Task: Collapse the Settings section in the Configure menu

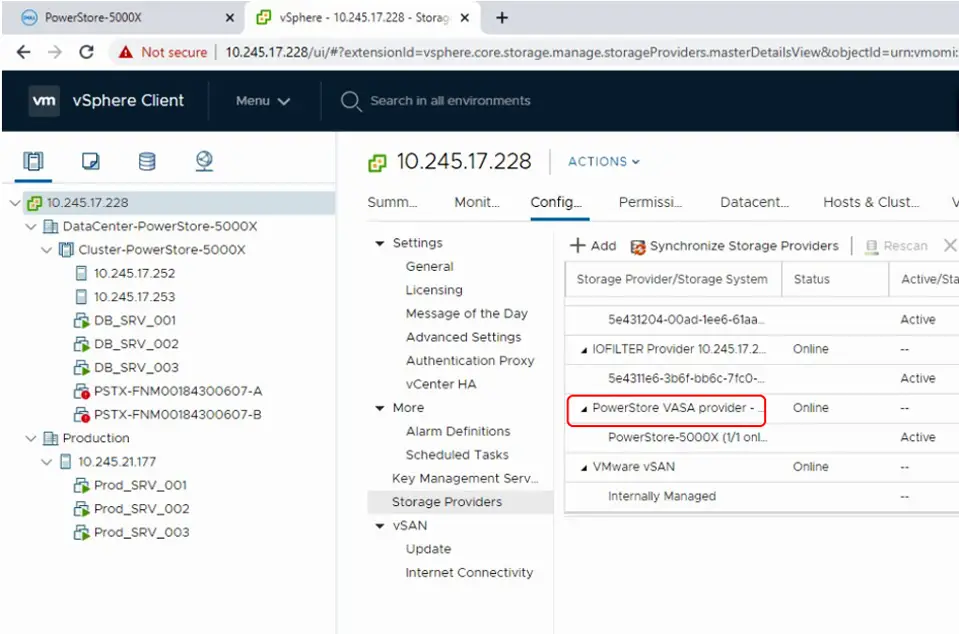Action: point(380,243)
